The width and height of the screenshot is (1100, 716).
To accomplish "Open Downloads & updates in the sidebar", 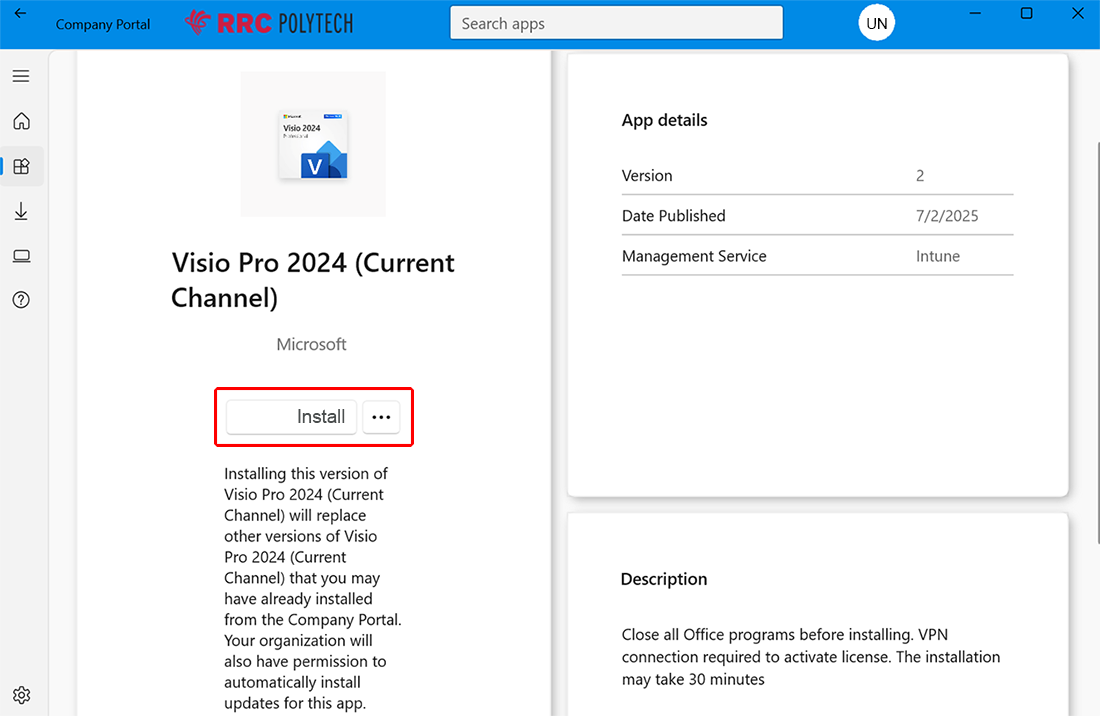I will point(21,211).
